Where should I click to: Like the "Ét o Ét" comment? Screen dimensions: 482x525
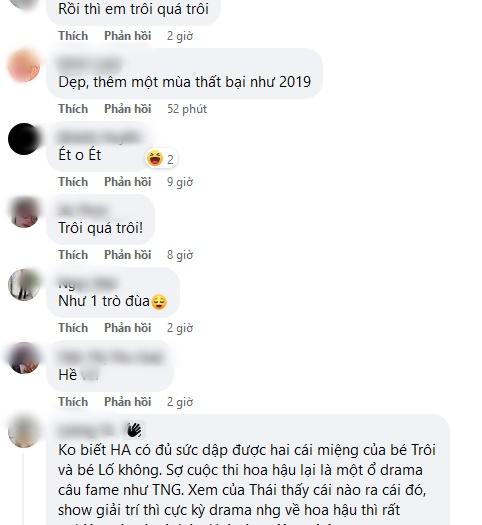click(x=73, y=182)
